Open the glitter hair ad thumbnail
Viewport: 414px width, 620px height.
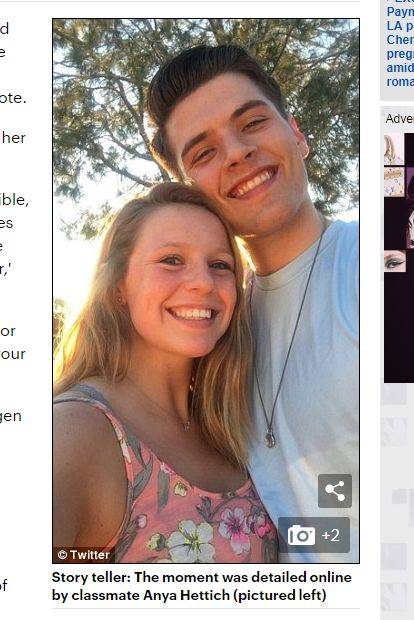click(x=394, y=182)
